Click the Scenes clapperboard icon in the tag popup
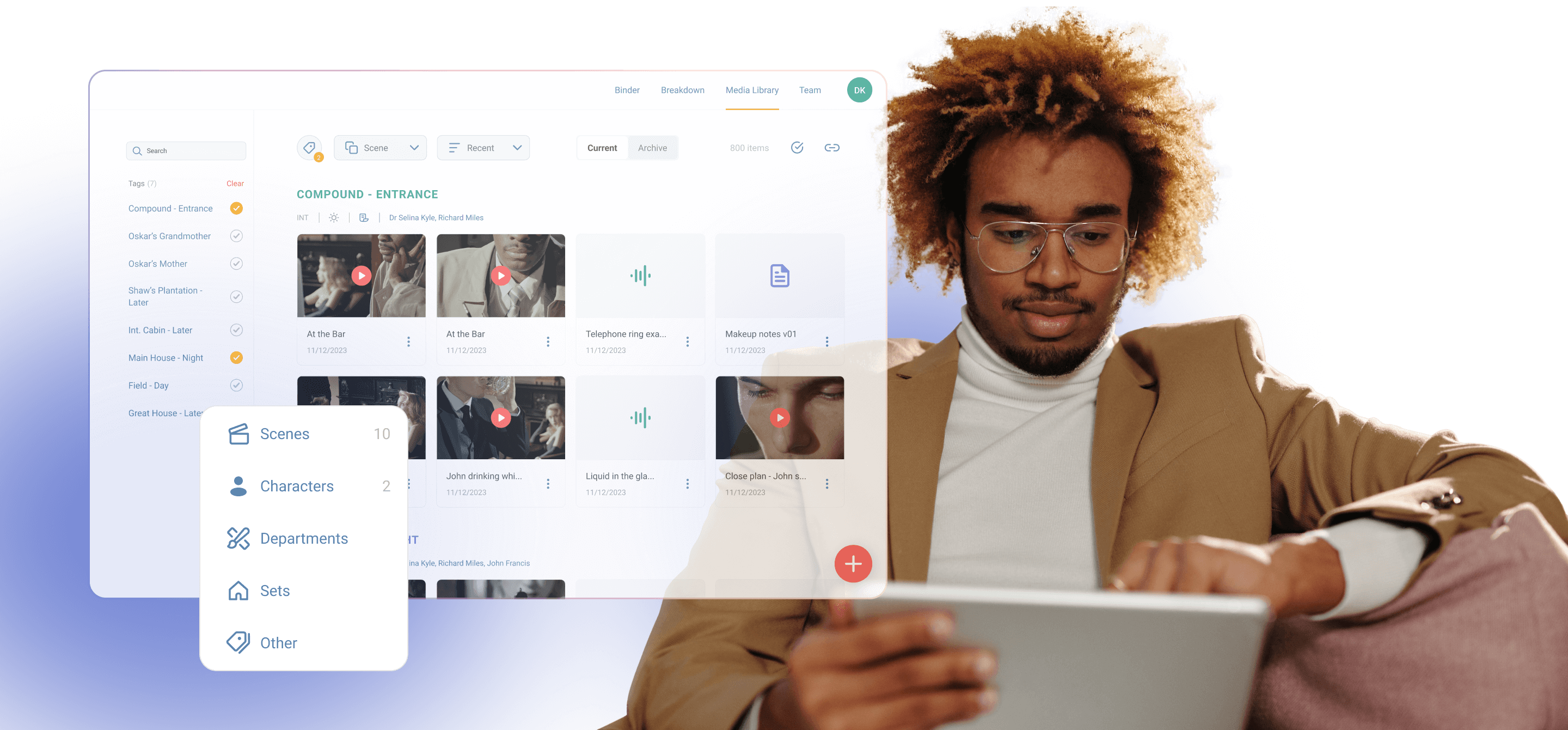 [238, 434]
